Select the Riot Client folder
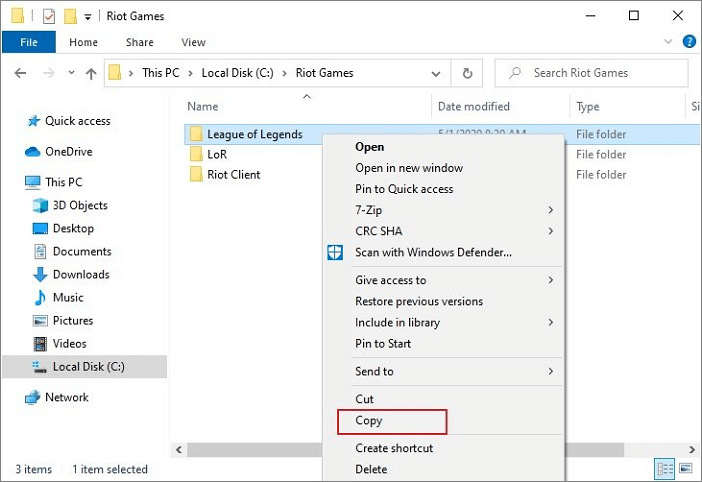Viewport: 702px width, 482px height. 233,174
